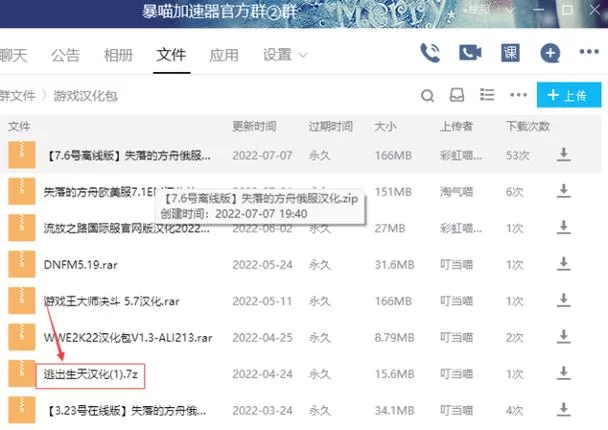This screenshot has height=430, width=608.
Task: Sort by 更新时间 column header
Action: [x=254, y=126]
